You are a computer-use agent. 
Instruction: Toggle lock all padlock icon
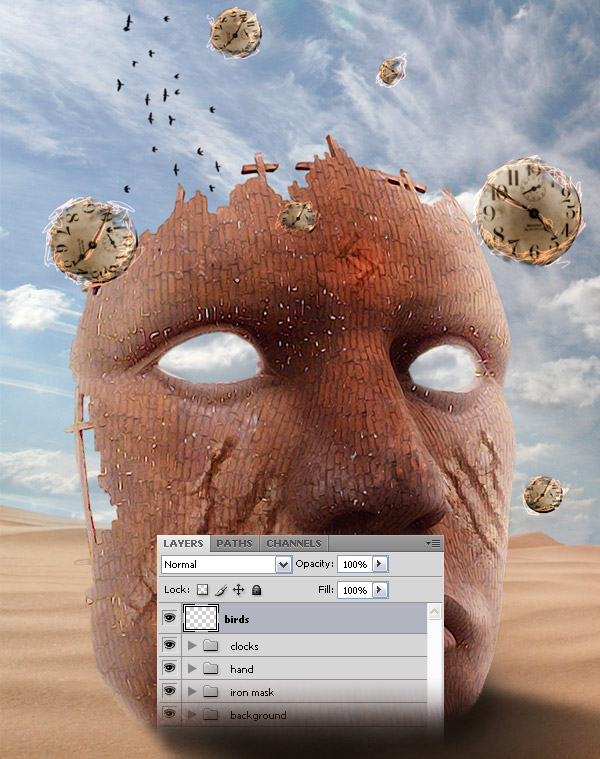256,590
